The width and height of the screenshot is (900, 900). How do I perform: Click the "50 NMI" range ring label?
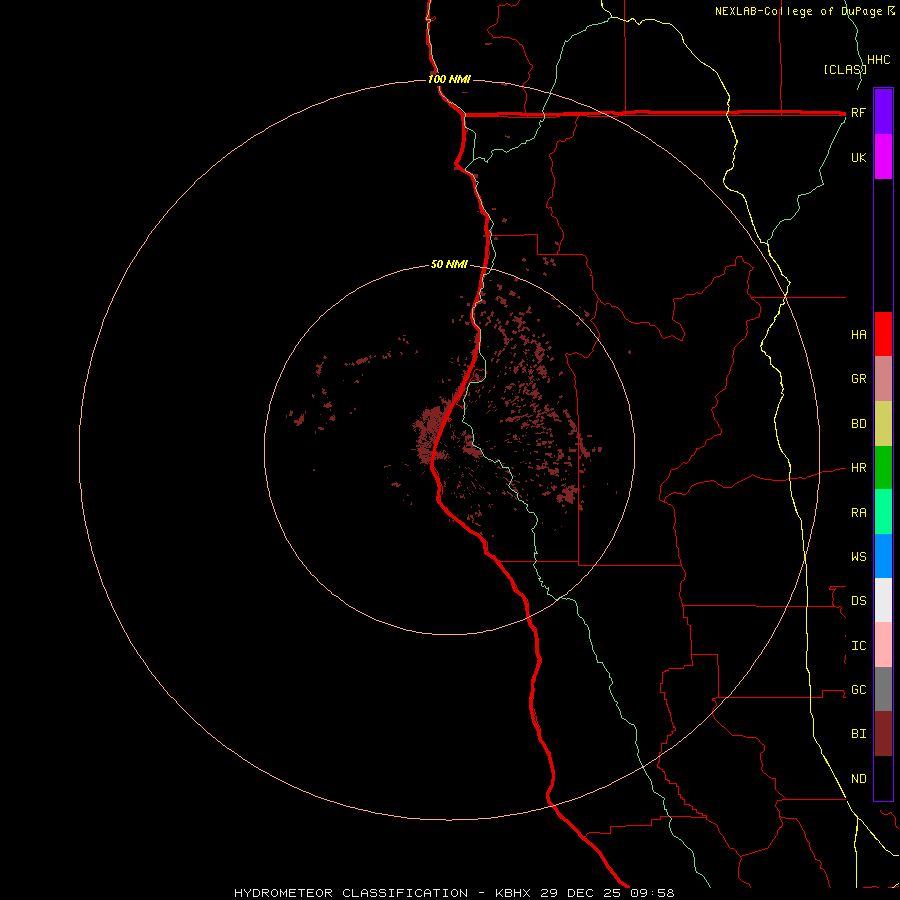tap(449, 264)
